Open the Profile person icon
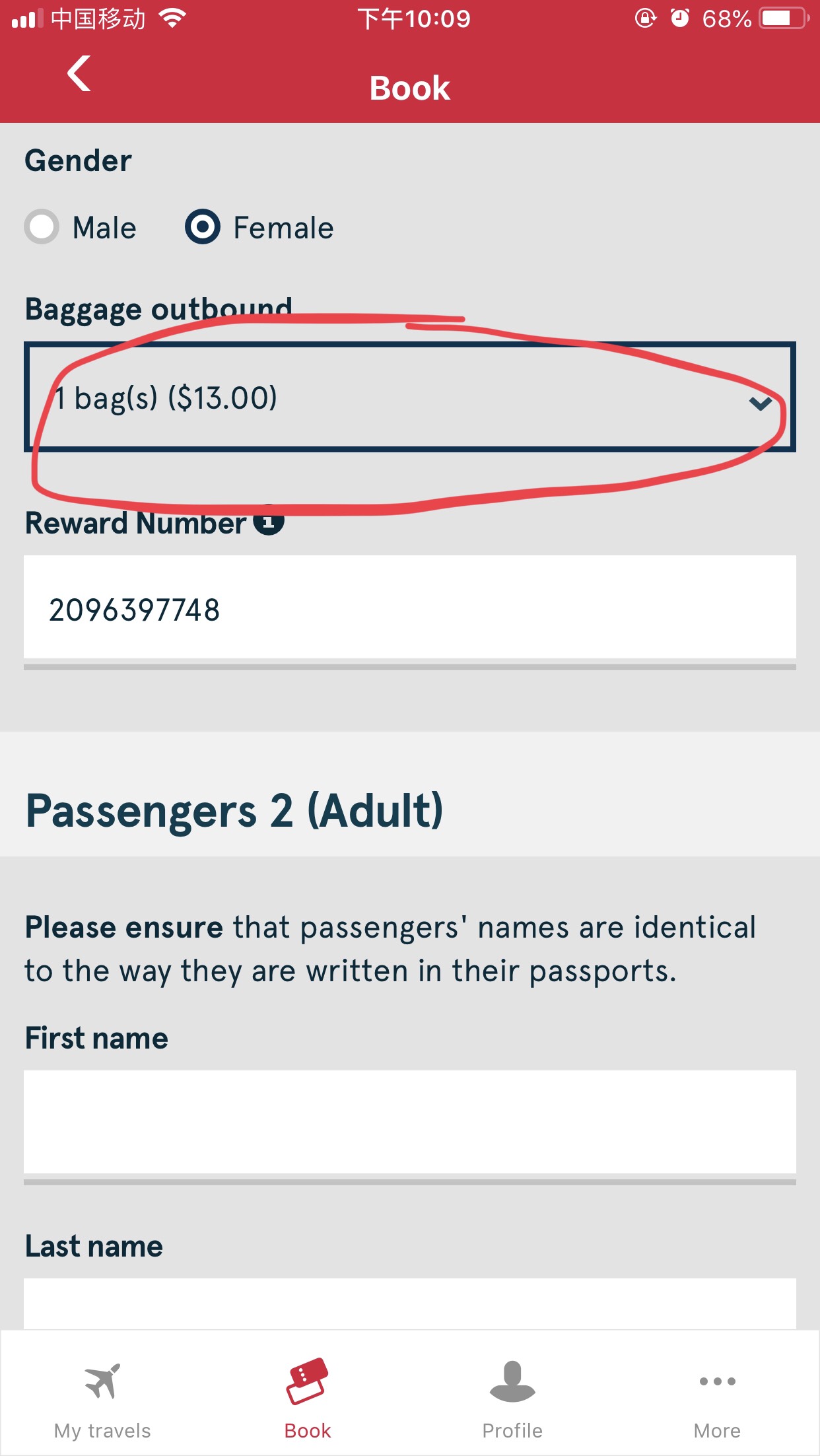This screenshot has width=820, height=1456. pyautogui.click(x=512, y=1380)
